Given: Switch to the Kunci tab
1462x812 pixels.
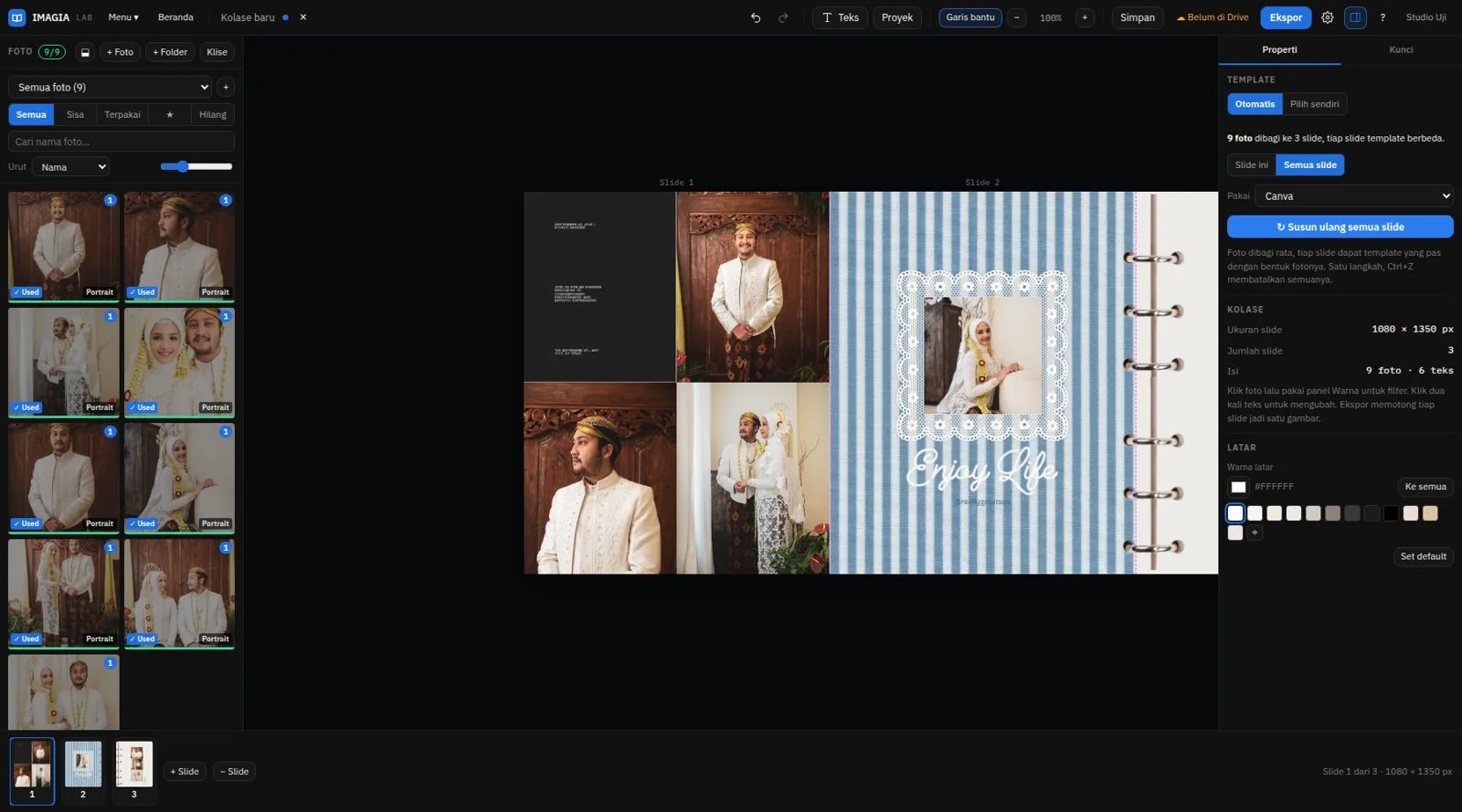Looking at the screenshot, I should coord(1401,50).
